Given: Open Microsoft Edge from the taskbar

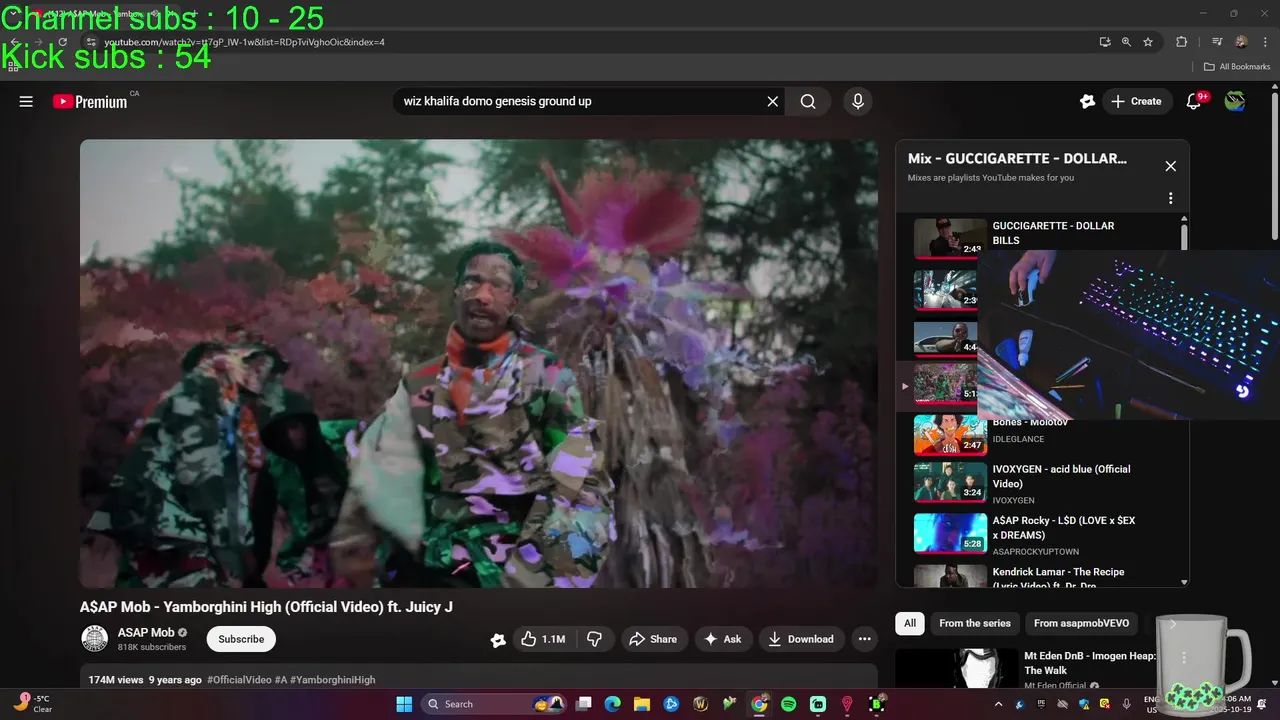Looking at the screenshot, I should [x=613, y=704].
